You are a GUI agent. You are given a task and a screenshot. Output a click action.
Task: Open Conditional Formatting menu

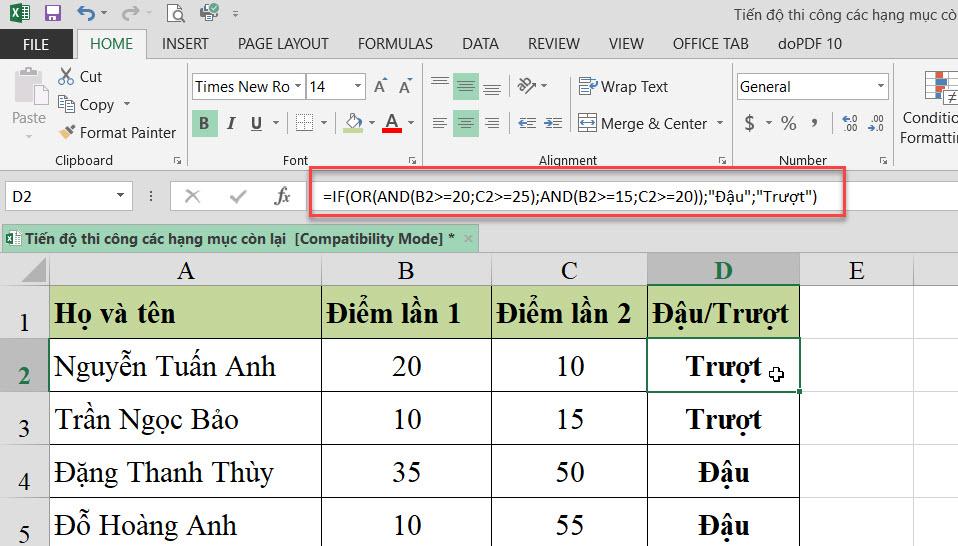point(929,107)
